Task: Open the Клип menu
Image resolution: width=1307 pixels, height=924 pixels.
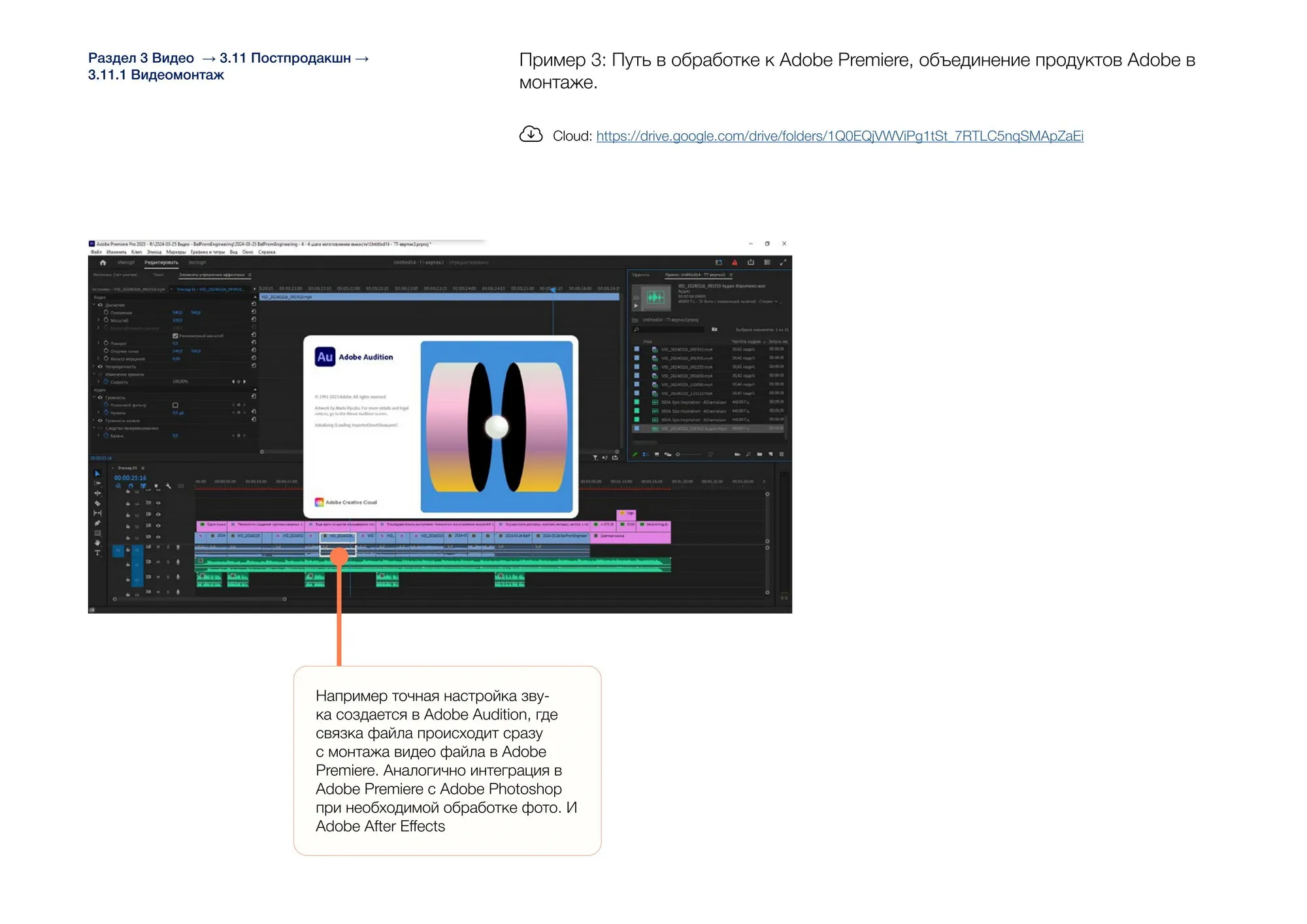Action: 136,252
